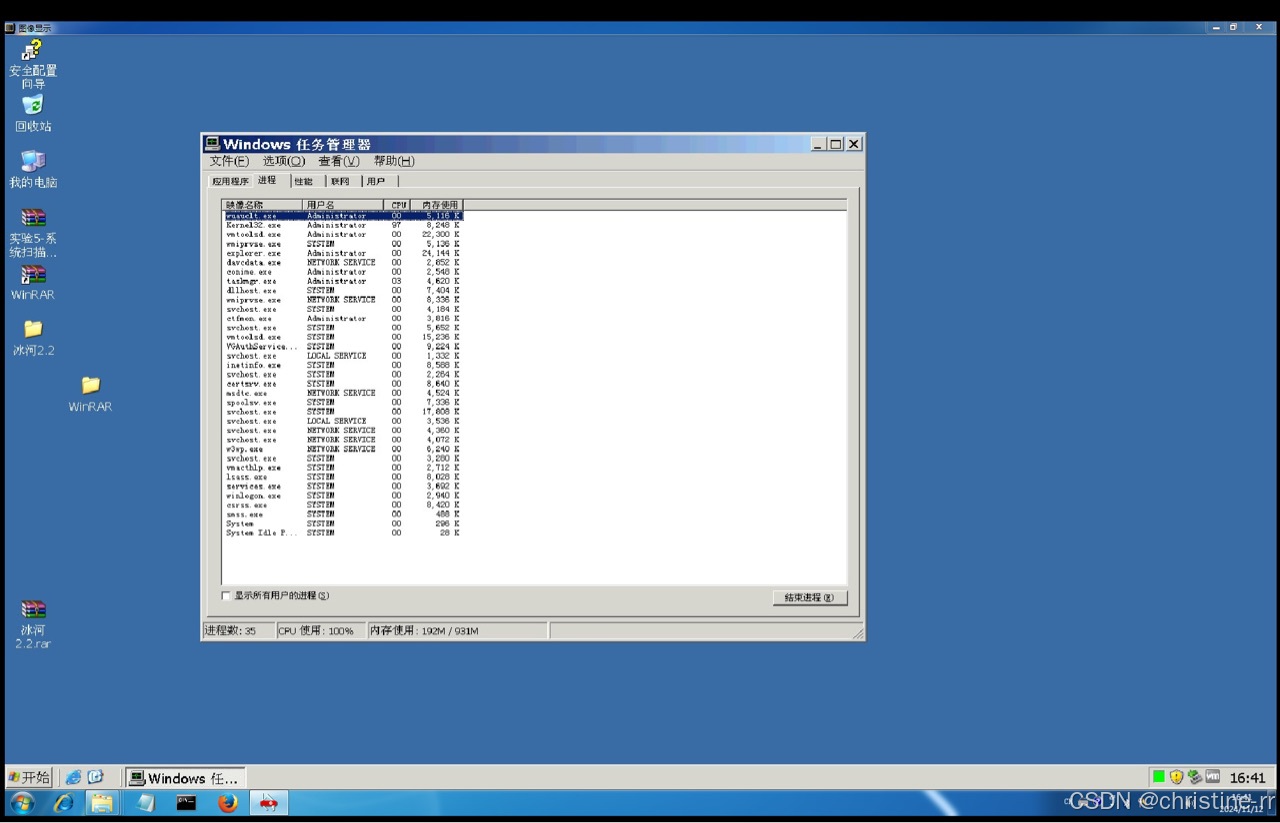Image resolution: width=1280 pixels, height=823 pixels.
Task: Open the 文件(F) menu
Action: pos(228,161)
